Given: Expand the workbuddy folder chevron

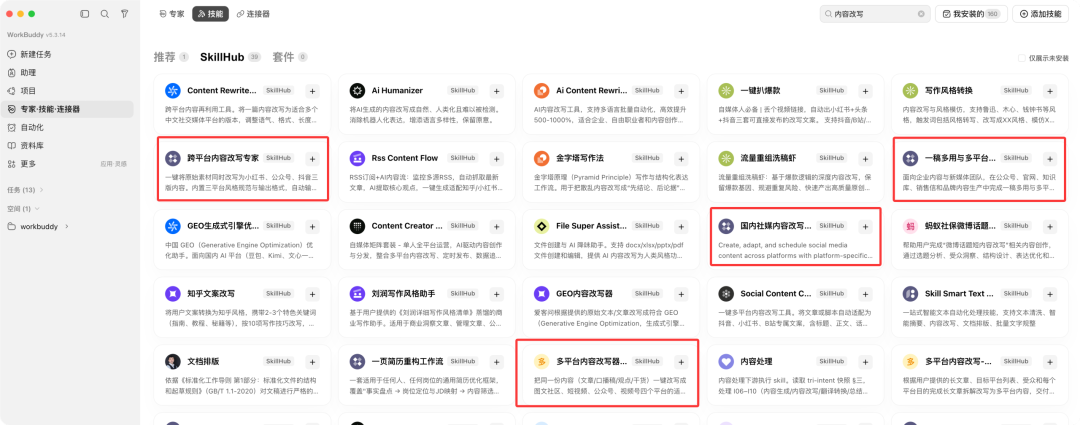Looking at the screenshot, I should 67,227.
